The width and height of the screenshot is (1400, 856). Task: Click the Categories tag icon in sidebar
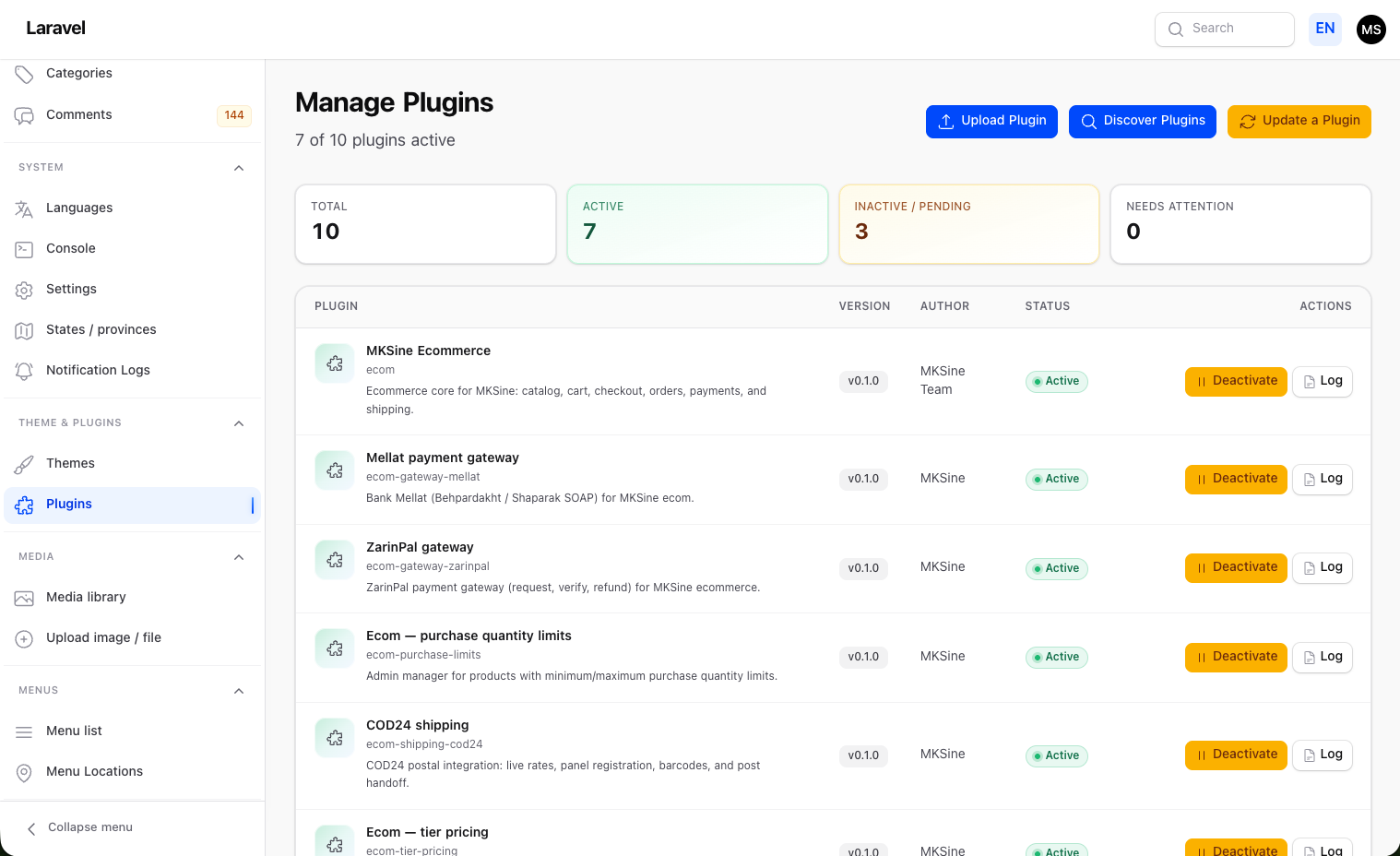(x=24, y=74)
